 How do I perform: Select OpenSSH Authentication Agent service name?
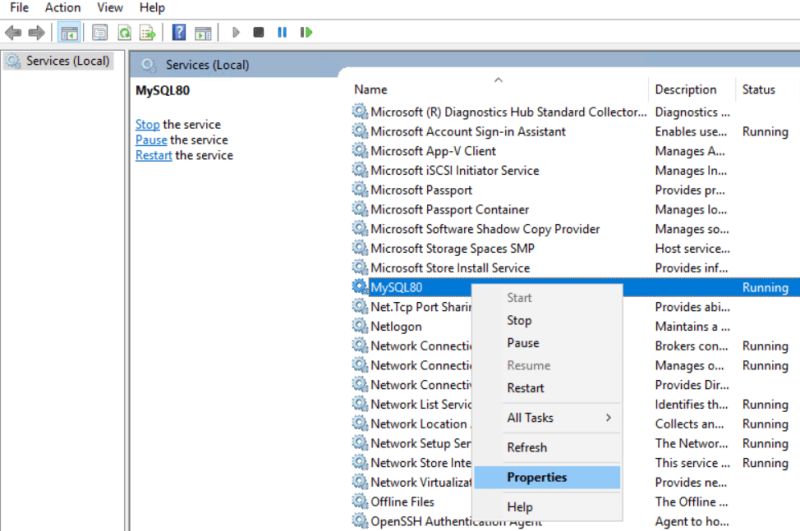click(456, 521)
